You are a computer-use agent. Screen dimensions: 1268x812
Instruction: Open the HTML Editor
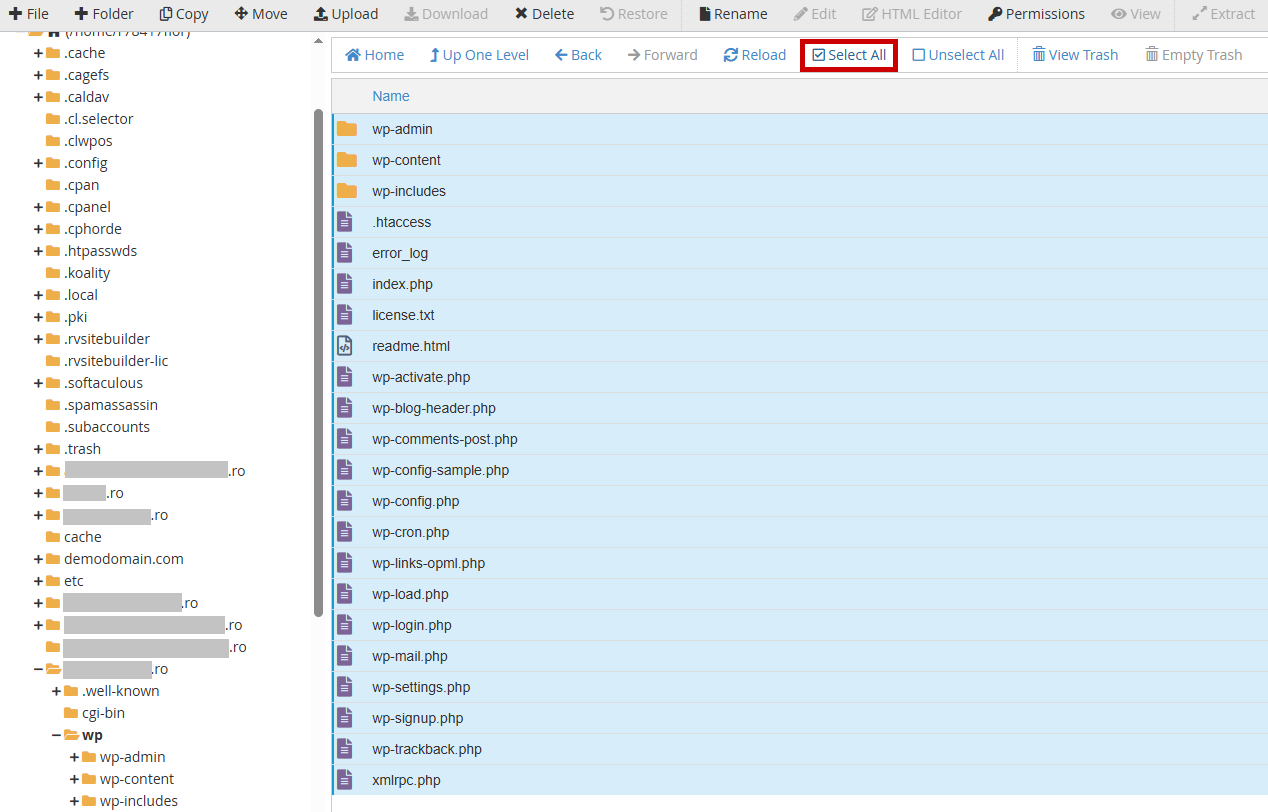click(x=911, y=14)
